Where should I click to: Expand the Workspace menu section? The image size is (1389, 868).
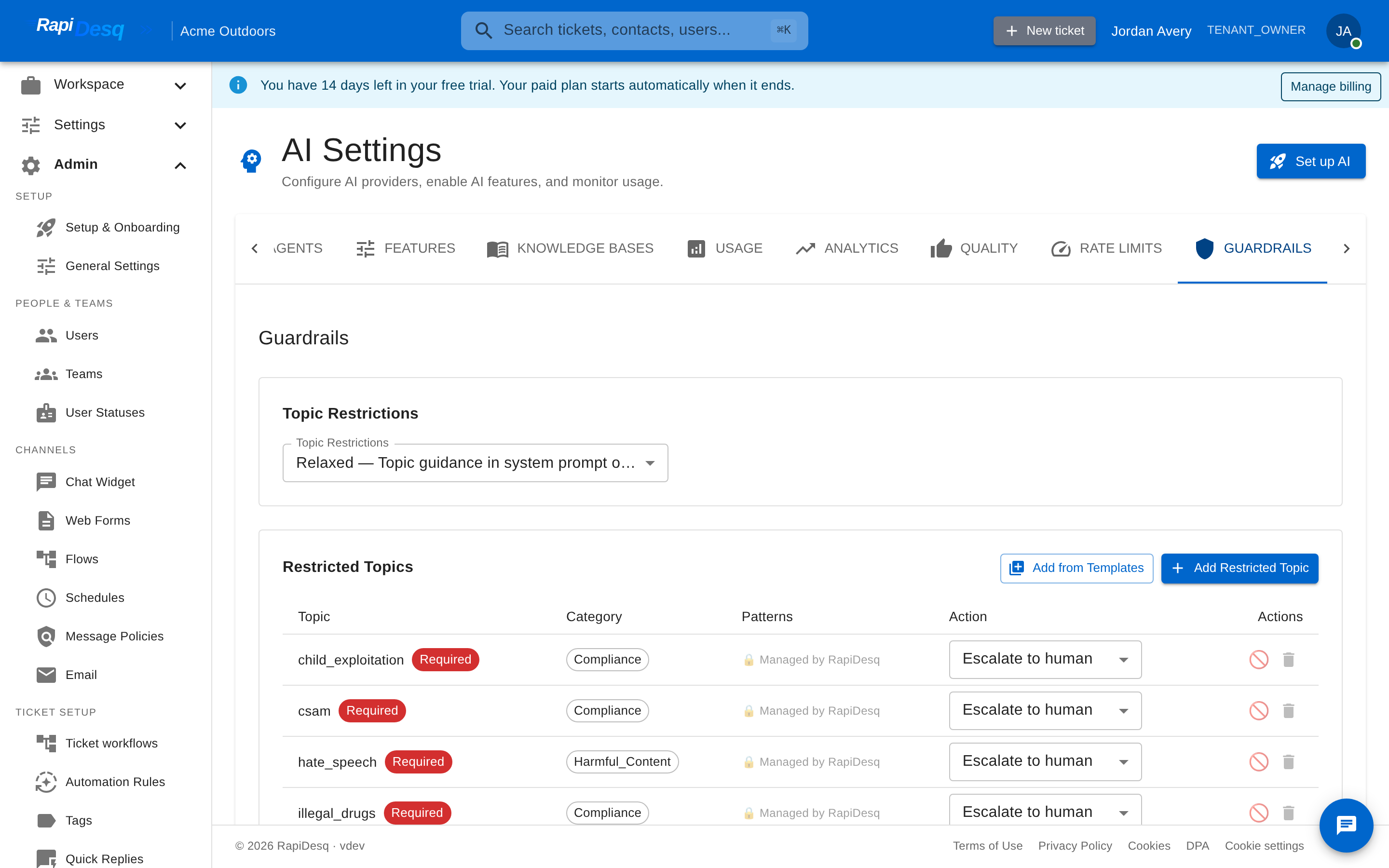106,85
